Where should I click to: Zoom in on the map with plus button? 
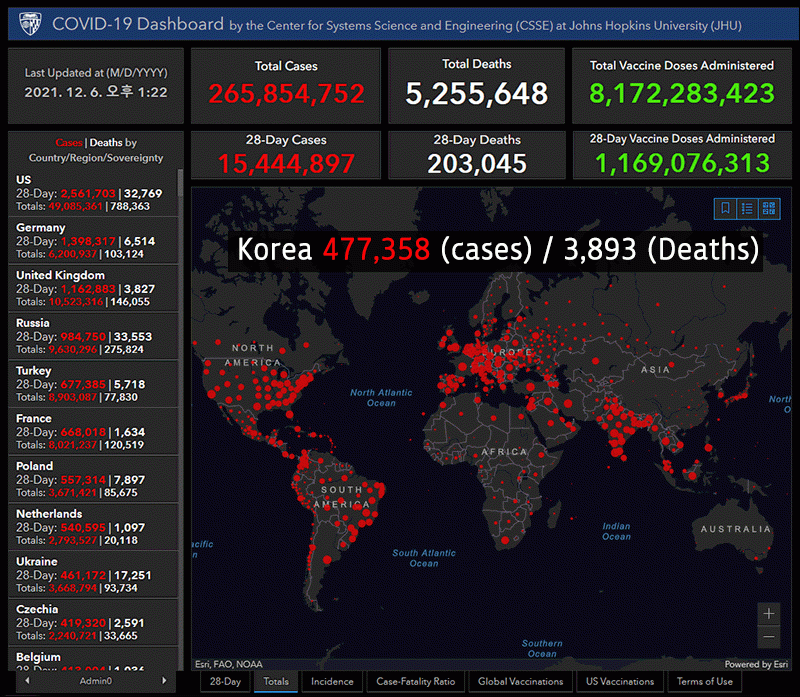click(x=769, y=614)
